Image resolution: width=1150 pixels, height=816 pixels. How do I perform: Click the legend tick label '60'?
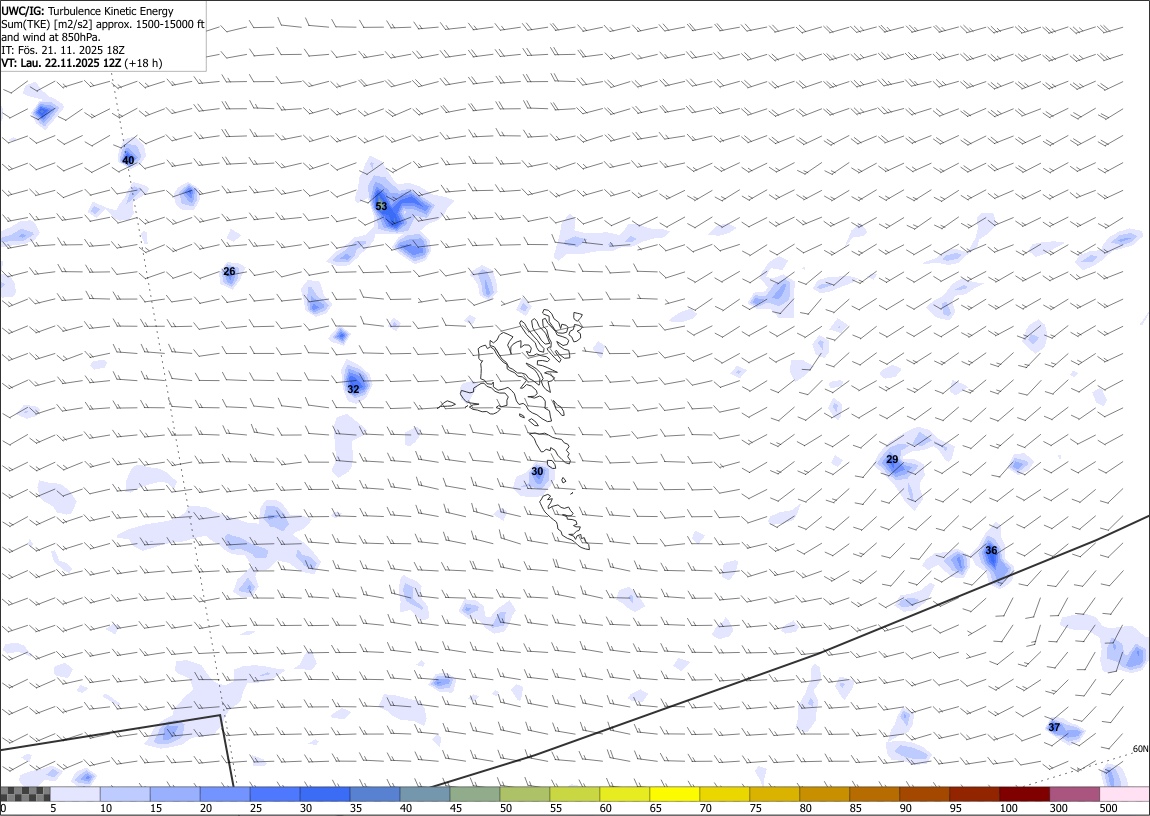pyautogui.click(x=605, y=808)
